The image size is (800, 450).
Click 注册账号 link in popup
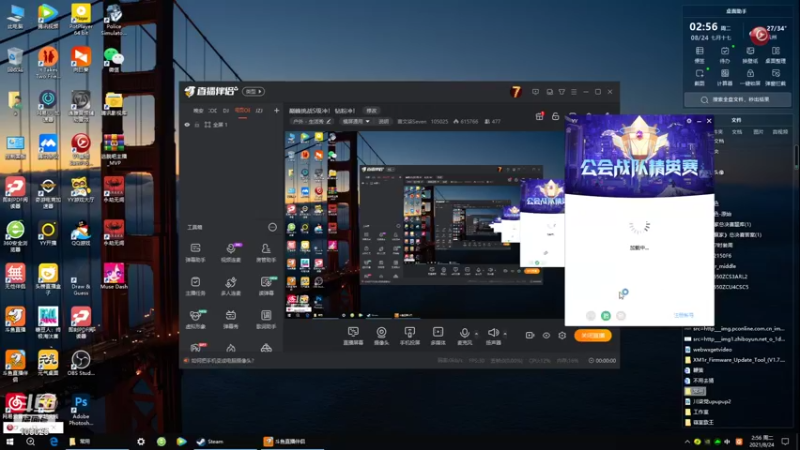(684, 315)
